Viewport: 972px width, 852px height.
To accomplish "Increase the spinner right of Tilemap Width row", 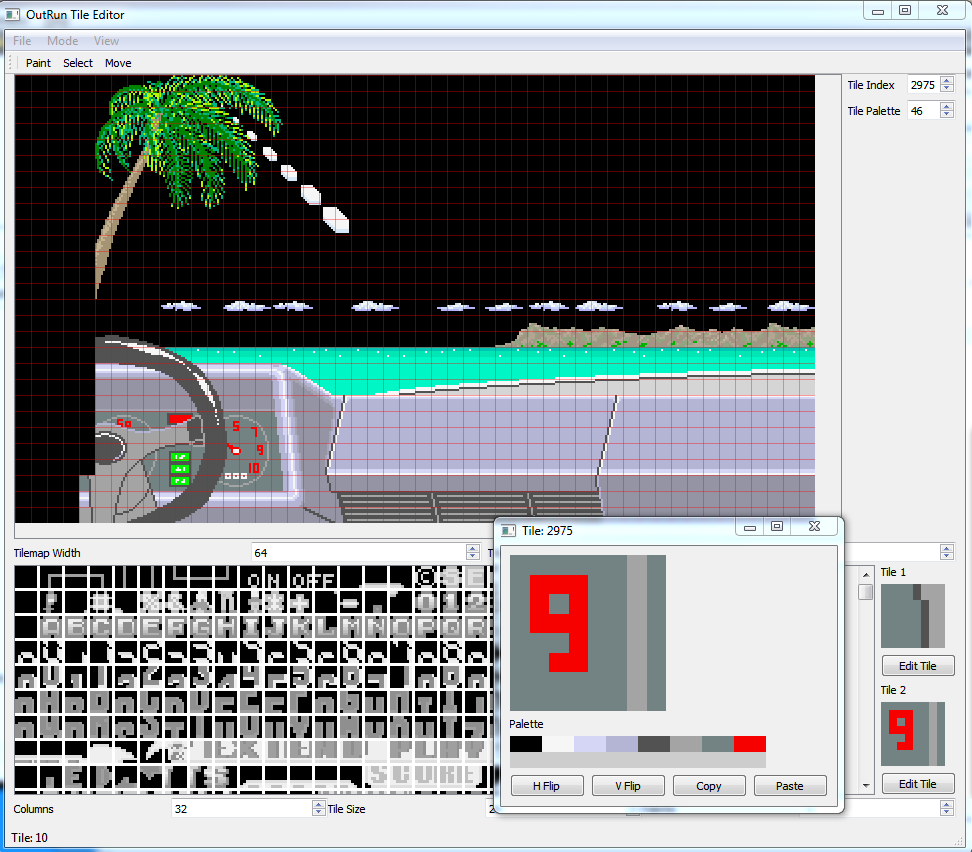I will click(947, 548).
